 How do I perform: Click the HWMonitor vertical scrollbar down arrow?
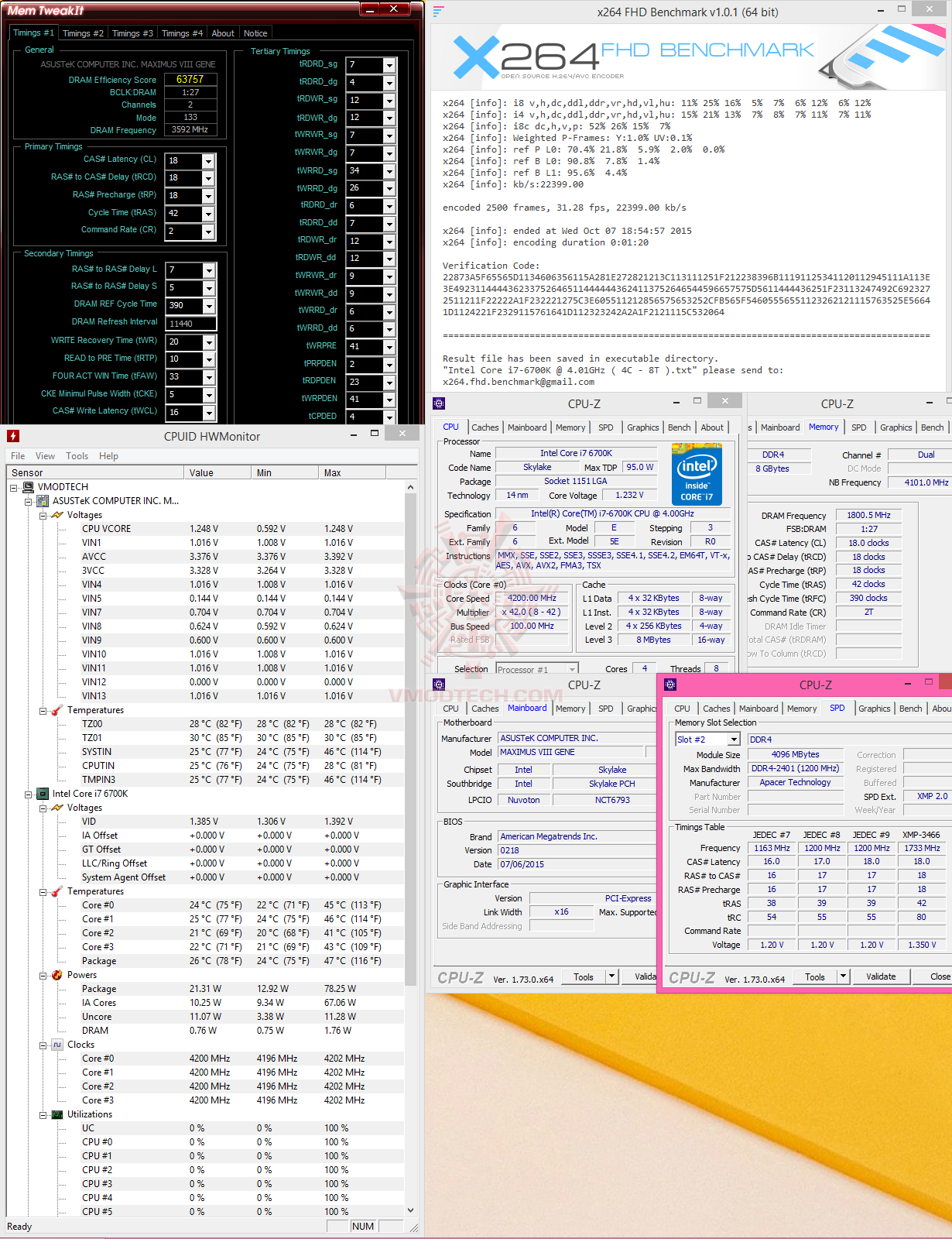tap(410, 1210)
